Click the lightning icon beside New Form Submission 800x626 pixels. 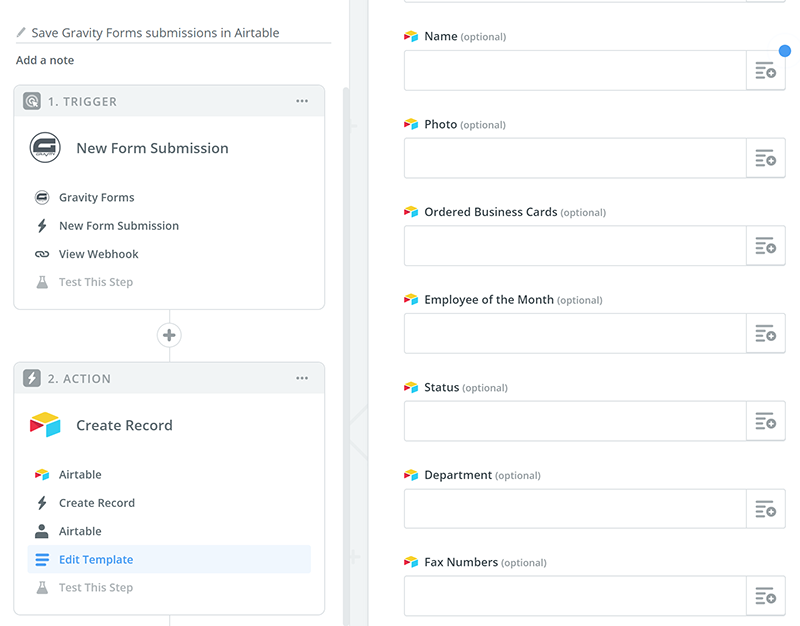(x=42, y=226)
